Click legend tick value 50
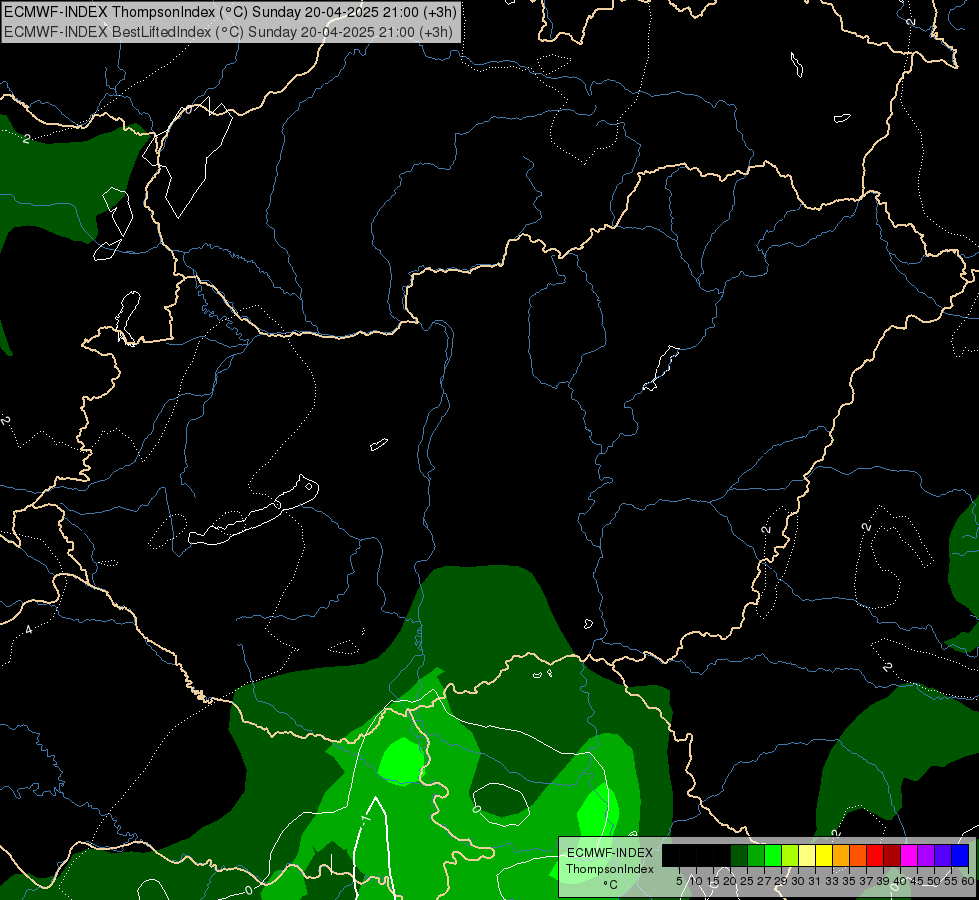 (934, 881)
